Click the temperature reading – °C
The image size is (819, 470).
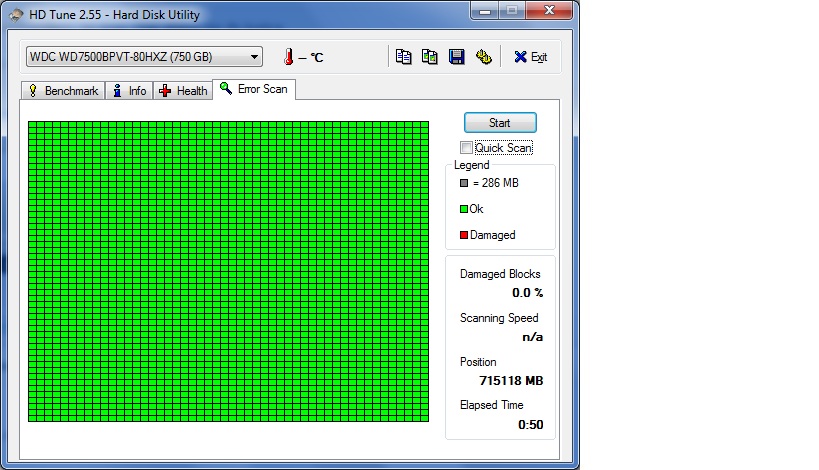[311, 57]
